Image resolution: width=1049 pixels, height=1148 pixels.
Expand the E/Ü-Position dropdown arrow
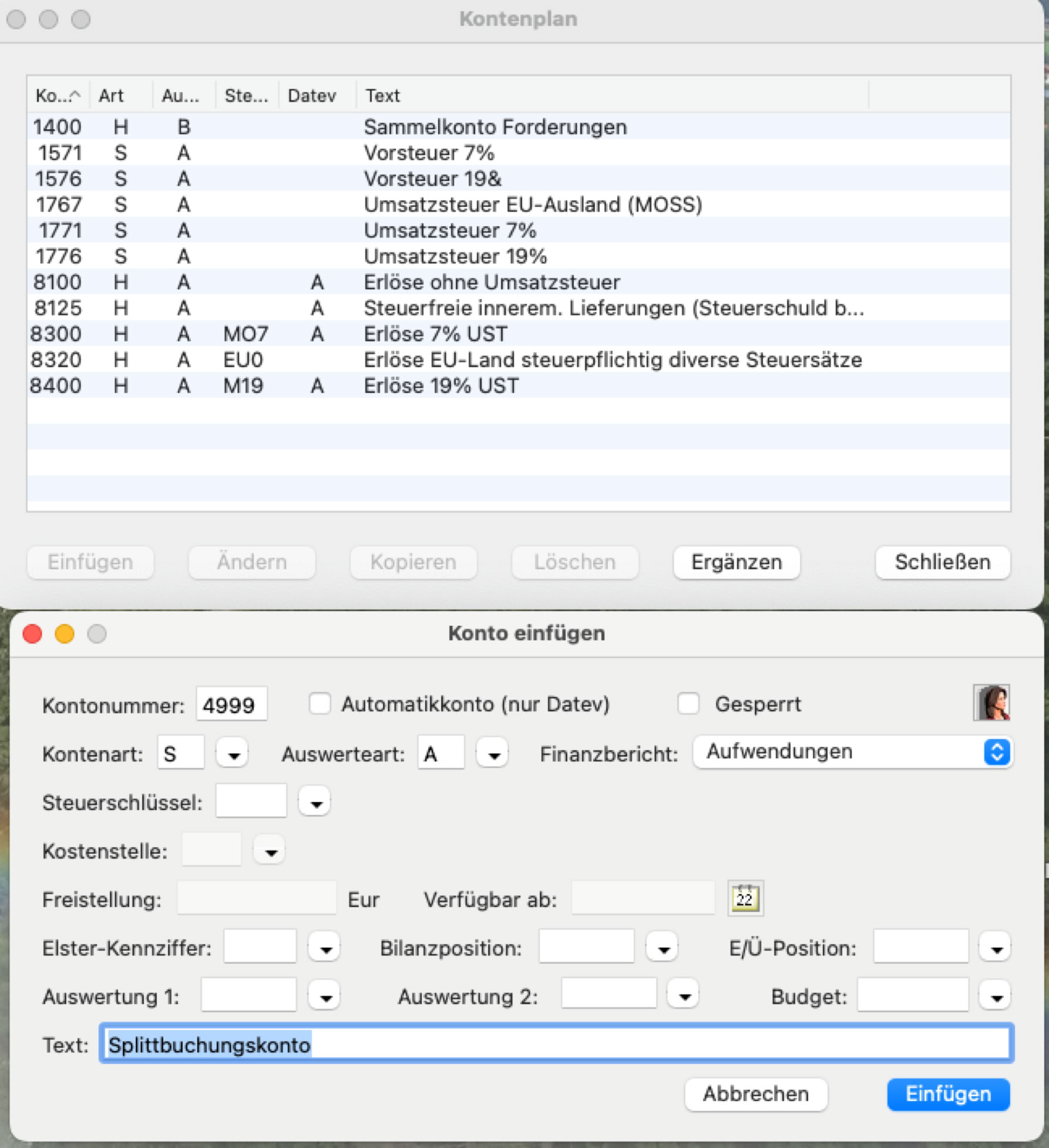coord(995,948)
